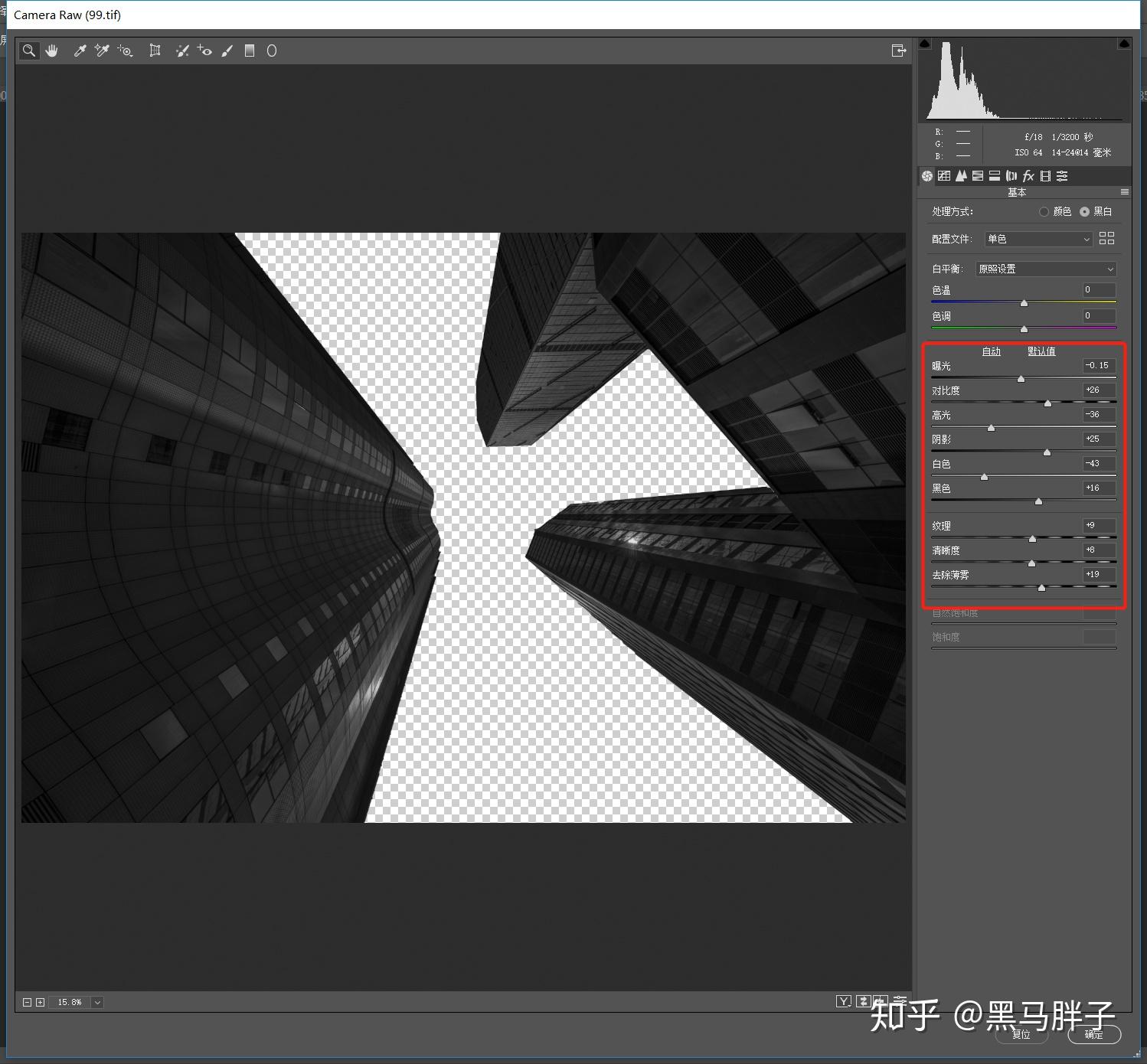This screenshot has width=1147, height=1064.
Task: Select the Red Eye Removal tool
Action: click(x=204, y=51)
